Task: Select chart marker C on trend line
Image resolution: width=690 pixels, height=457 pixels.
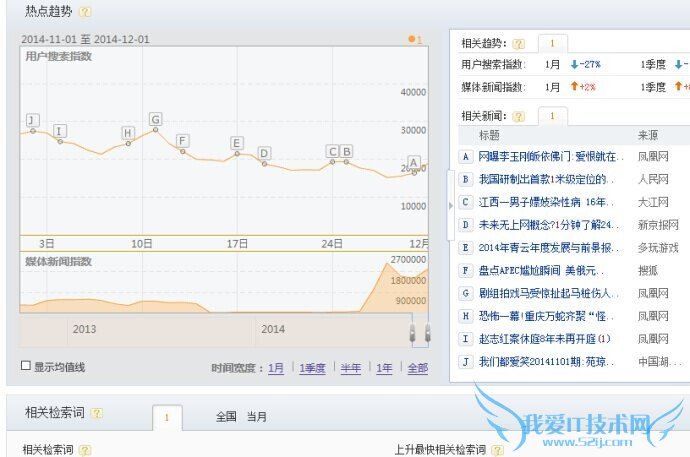Action: [x=332, y=151]
